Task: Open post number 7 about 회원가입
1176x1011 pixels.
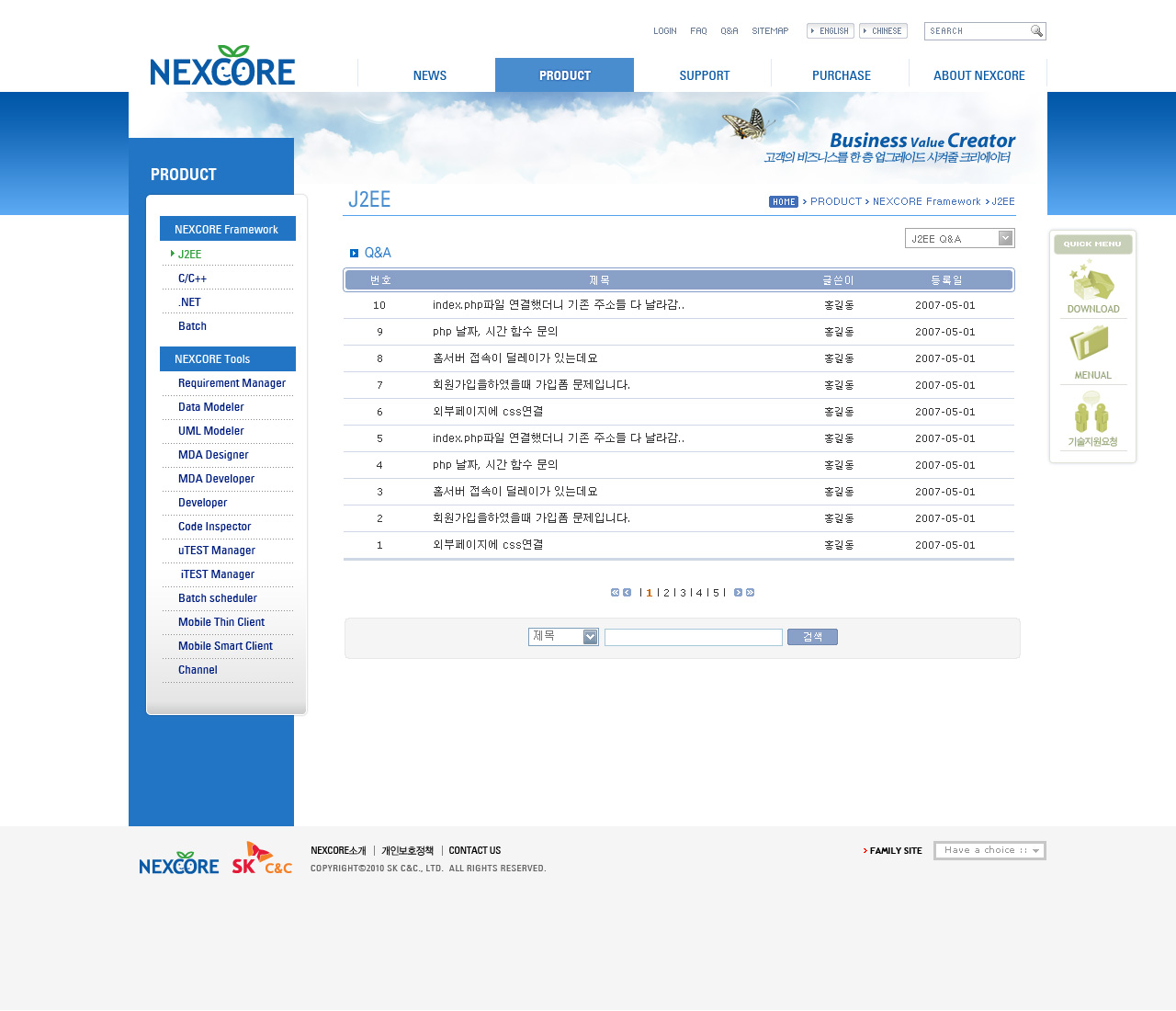Action: tap(531, 385)
